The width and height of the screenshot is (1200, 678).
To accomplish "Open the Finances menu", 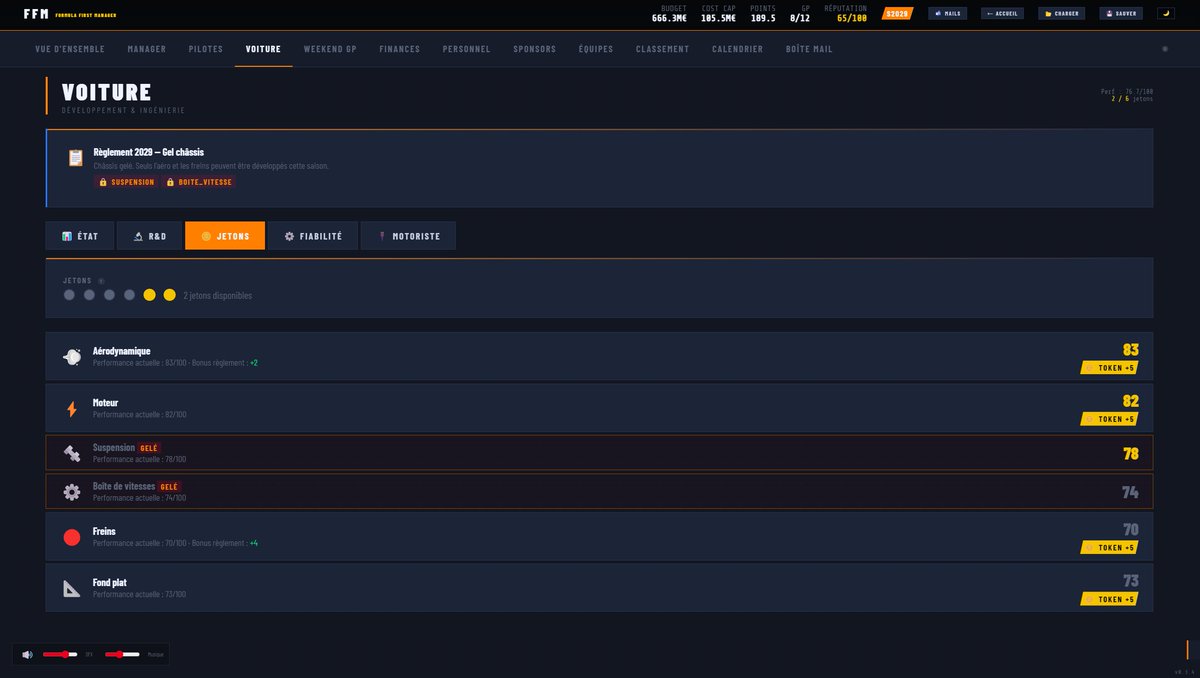I will (x=400, y=49).
